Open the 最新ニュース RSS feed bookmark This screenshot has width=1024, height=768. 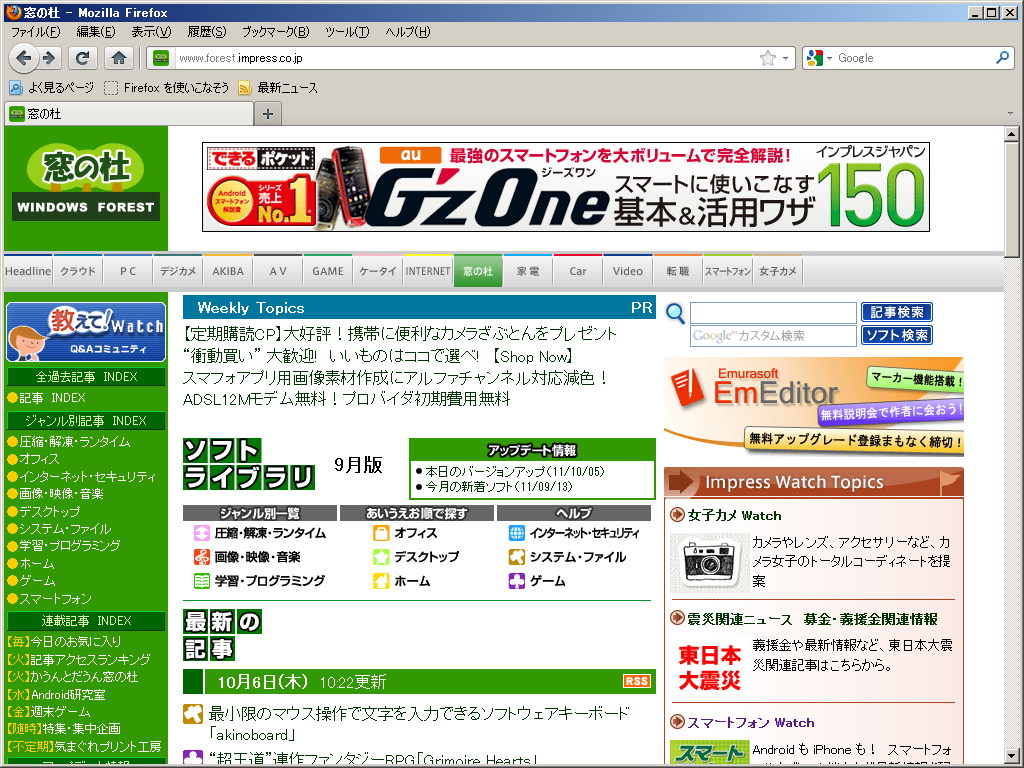click(x=278, y=88)
